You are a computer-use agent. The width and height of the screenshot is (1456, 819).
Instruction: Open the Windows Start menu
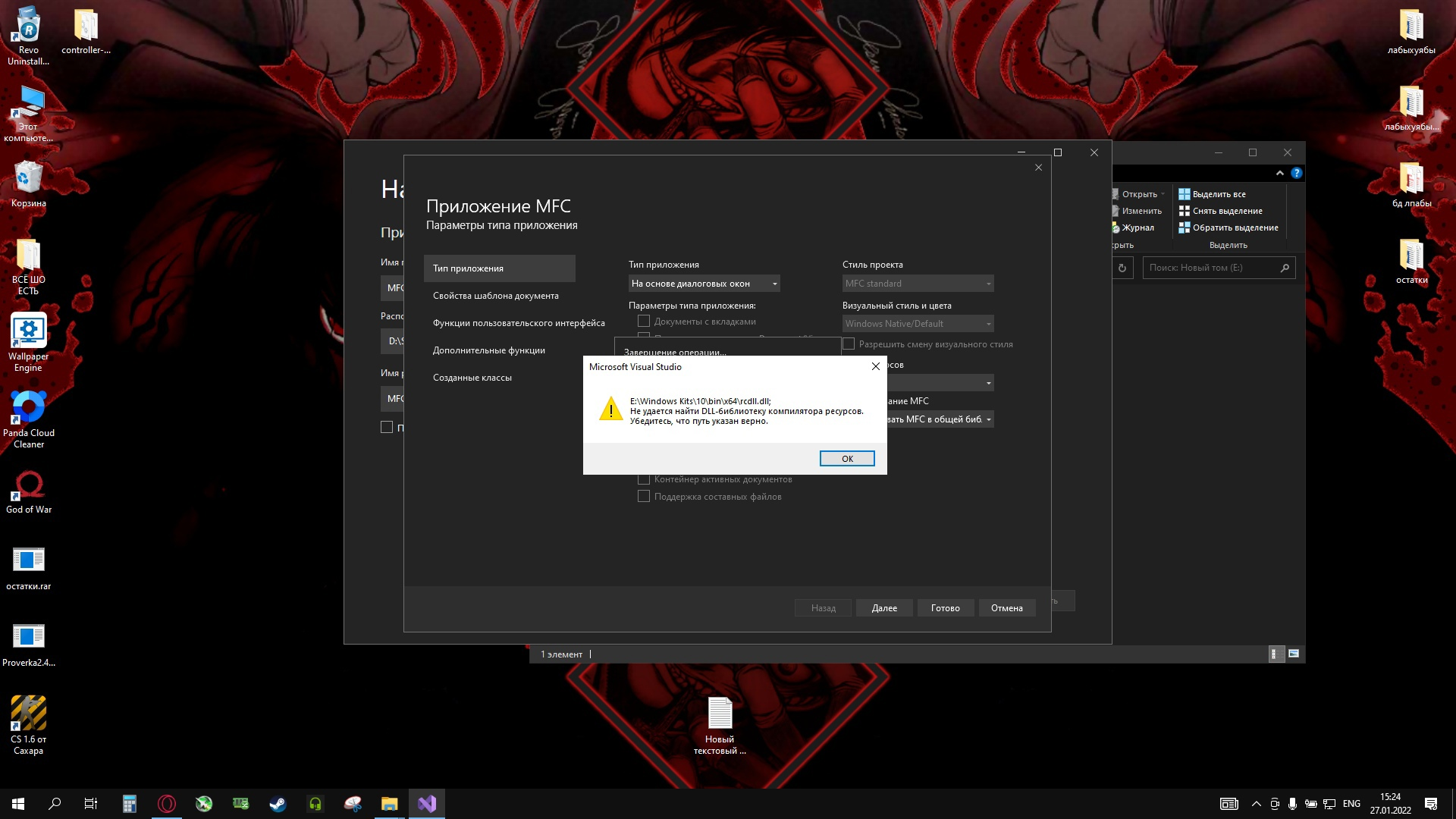[18, 804]
